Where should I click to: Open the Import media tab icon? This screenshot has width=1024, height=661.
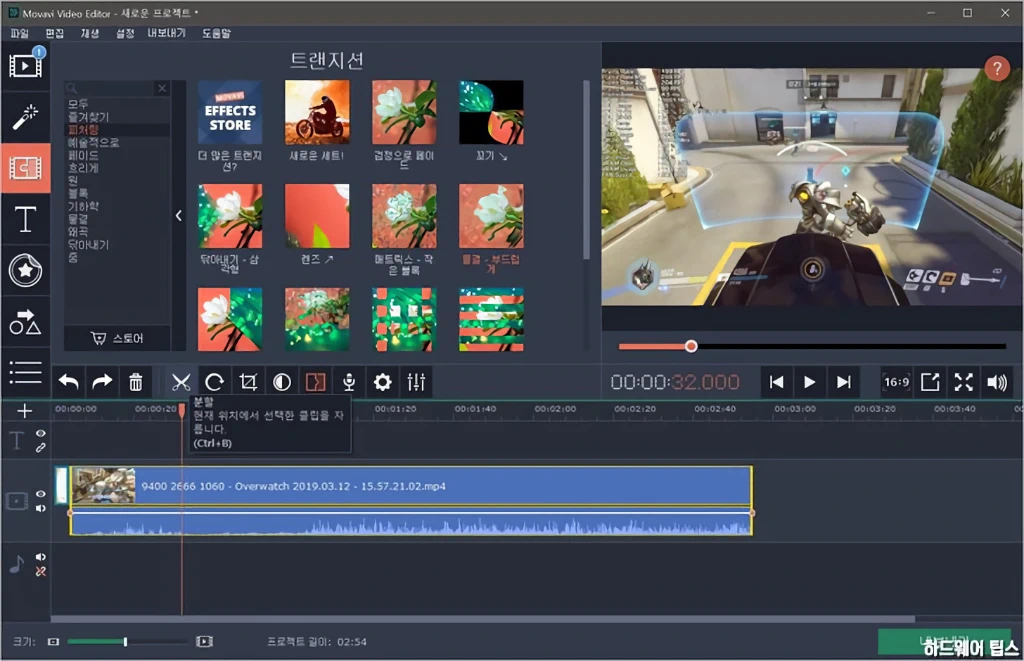point(25,66)
